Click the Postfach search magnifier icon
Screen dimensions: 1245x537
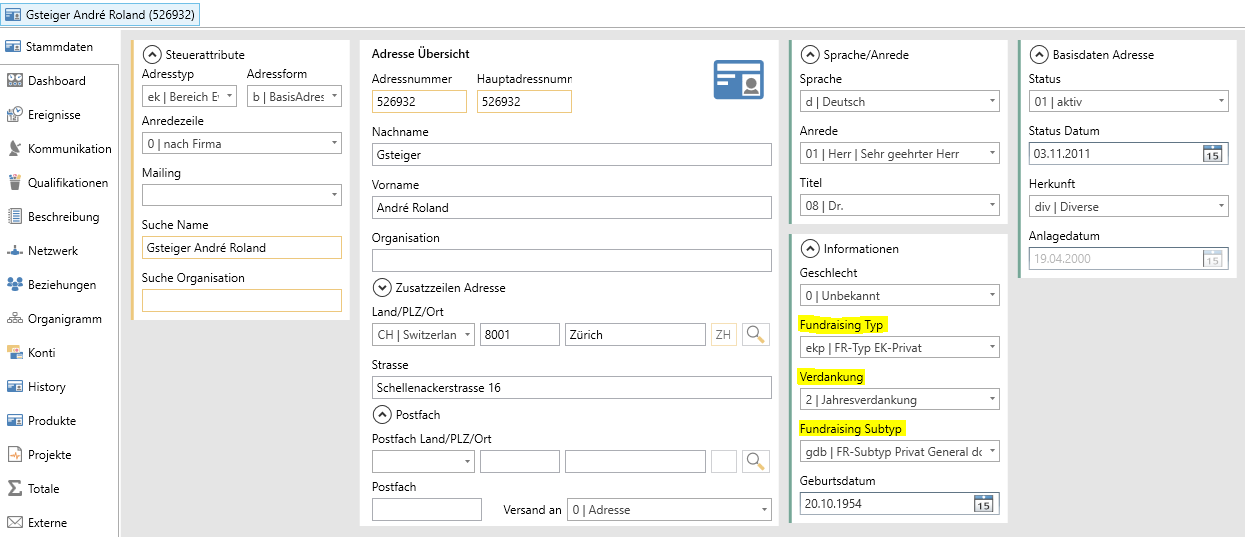755,461
